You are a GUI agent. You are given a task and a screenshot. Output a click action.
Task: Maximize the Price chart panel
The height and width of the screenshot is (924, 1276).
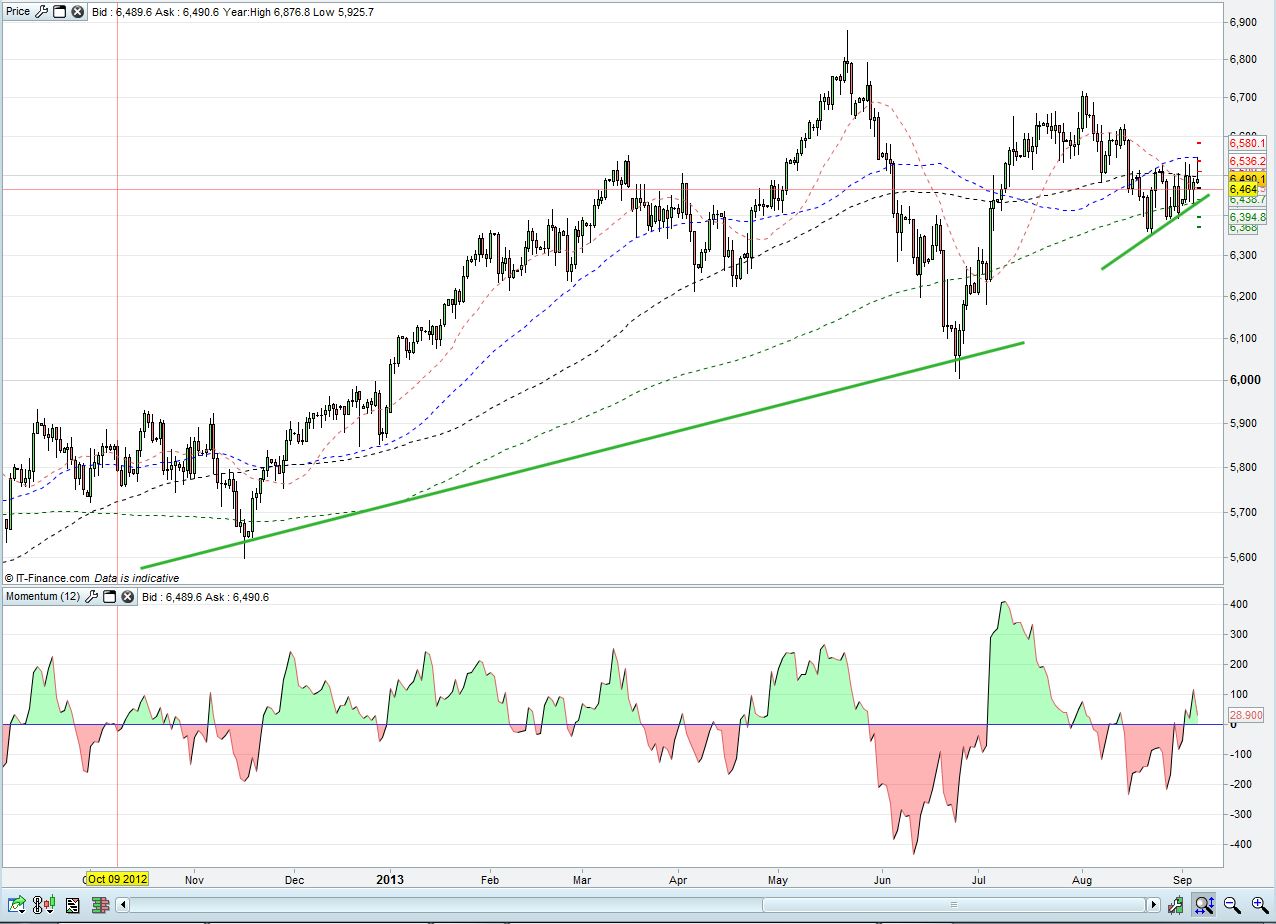60,12
